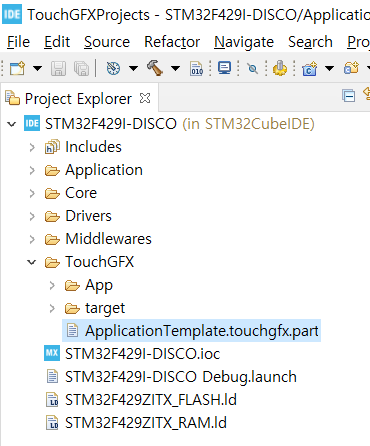Select the target folder label
This screenshot has width=370, height=446.
click(105, 308)
